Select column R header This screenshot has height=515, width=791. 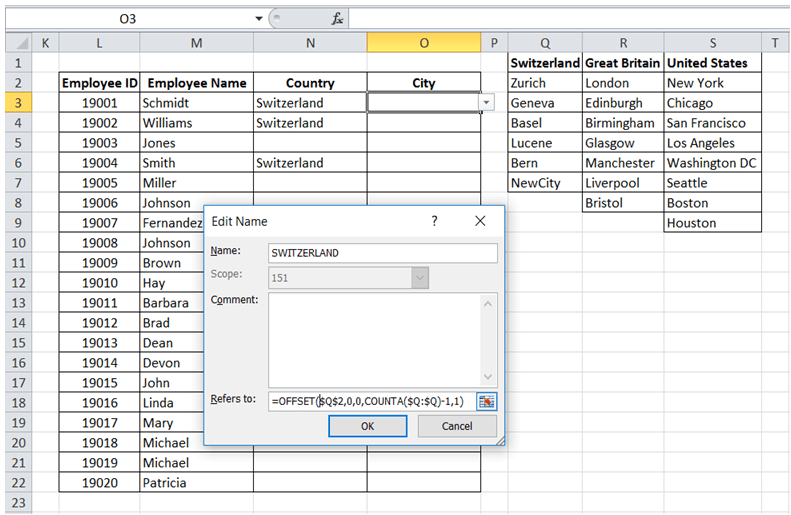point(624,43)
